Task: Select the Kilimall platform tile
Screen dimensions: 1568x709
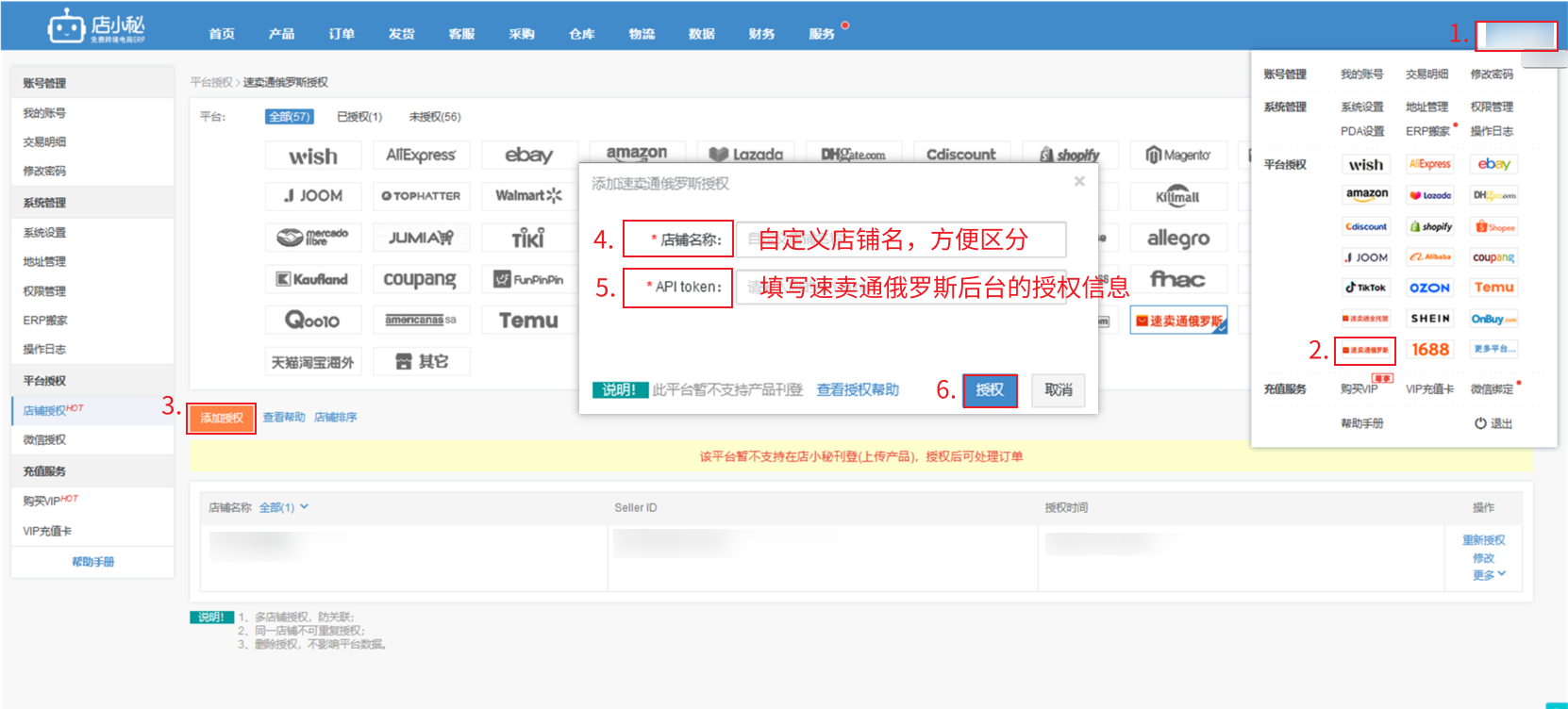Action: coord(1178,196)
